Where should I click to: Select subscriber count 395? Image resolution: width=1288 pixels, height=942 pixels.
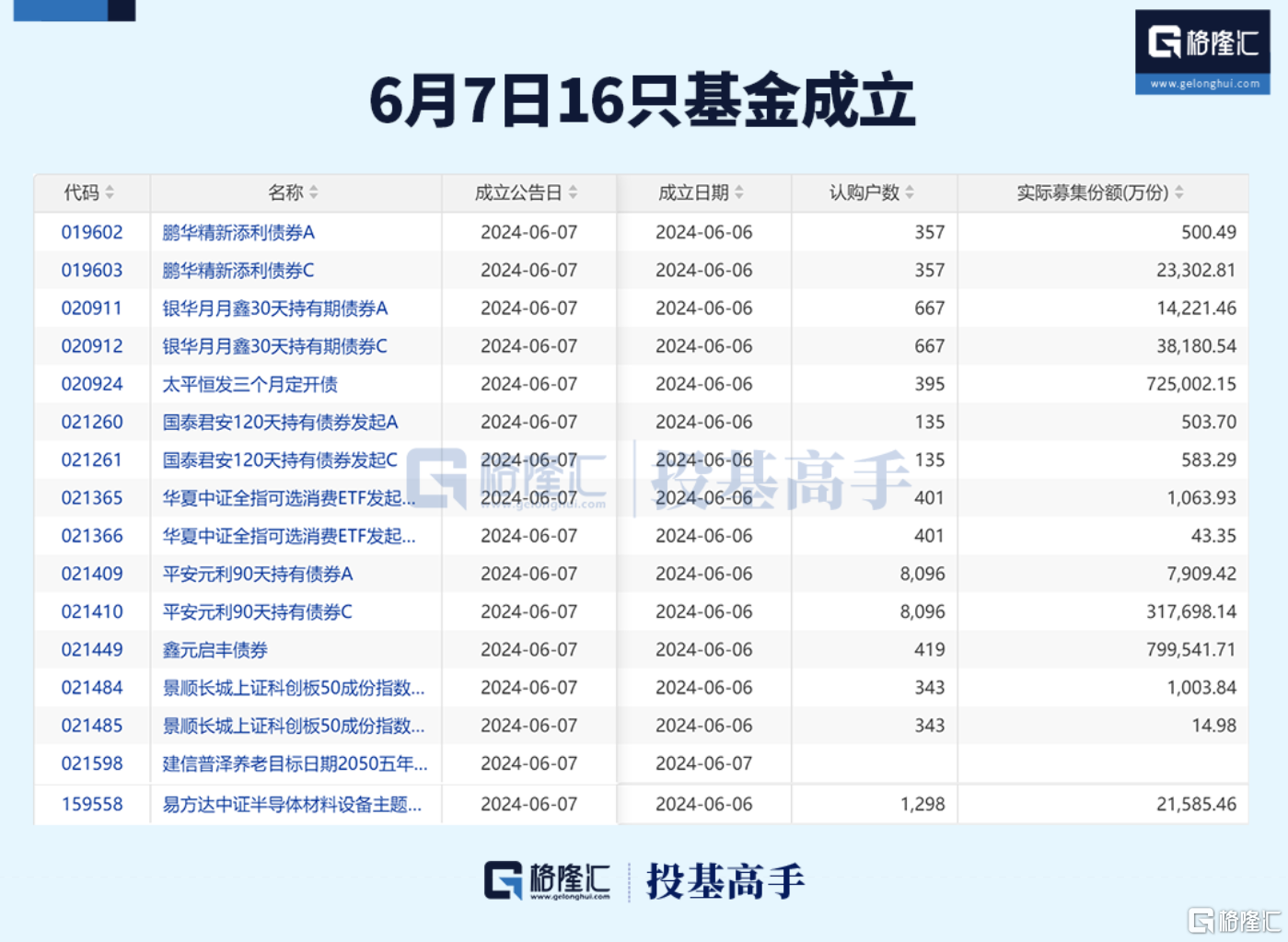click(930, 384)
